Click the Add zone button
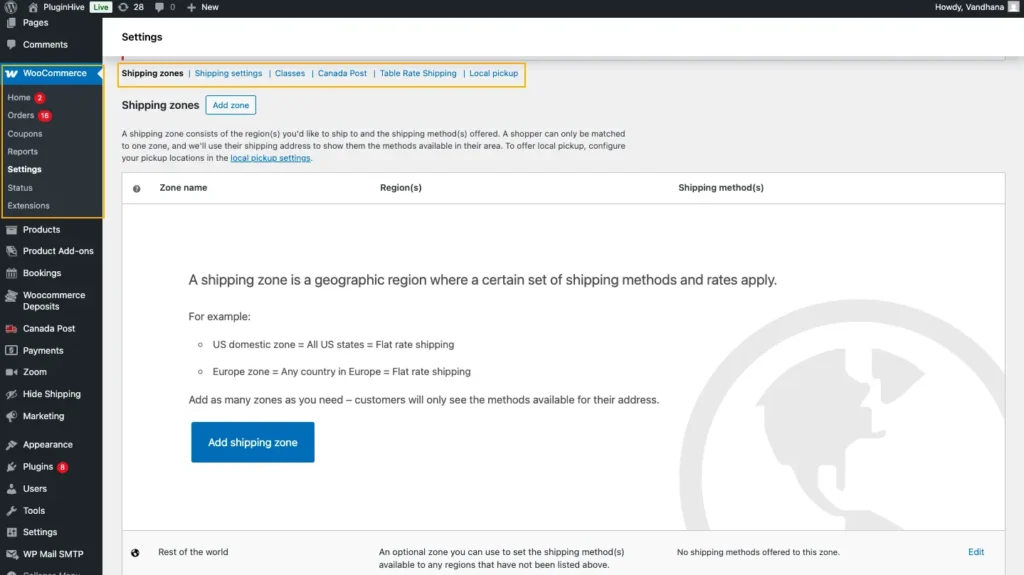The width and height of the screenshot is (1024, 575). pyautogui.click(x=231, y=105)
